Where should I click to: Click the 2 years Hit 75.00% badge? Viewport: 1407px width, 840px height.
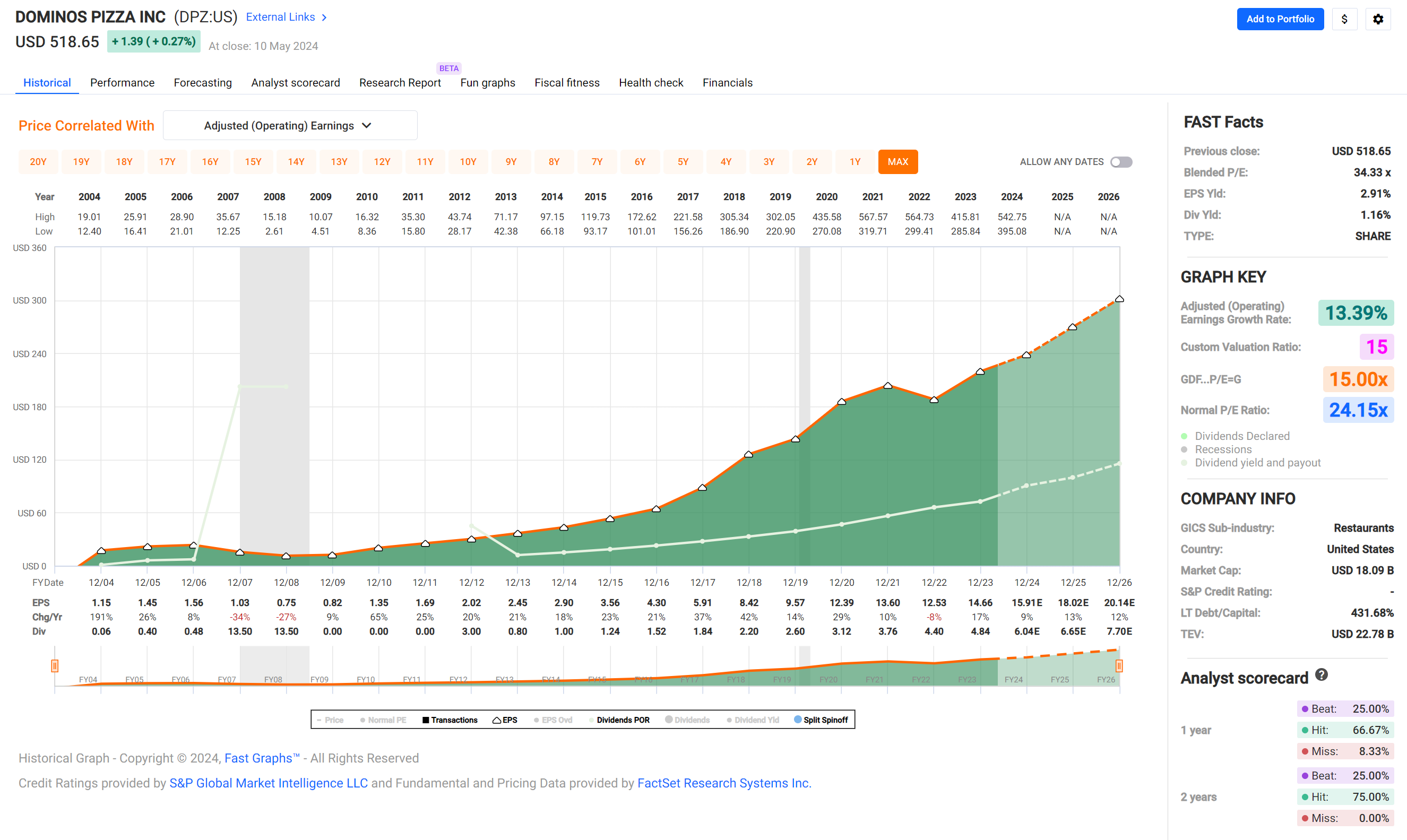coord(1345,797)
